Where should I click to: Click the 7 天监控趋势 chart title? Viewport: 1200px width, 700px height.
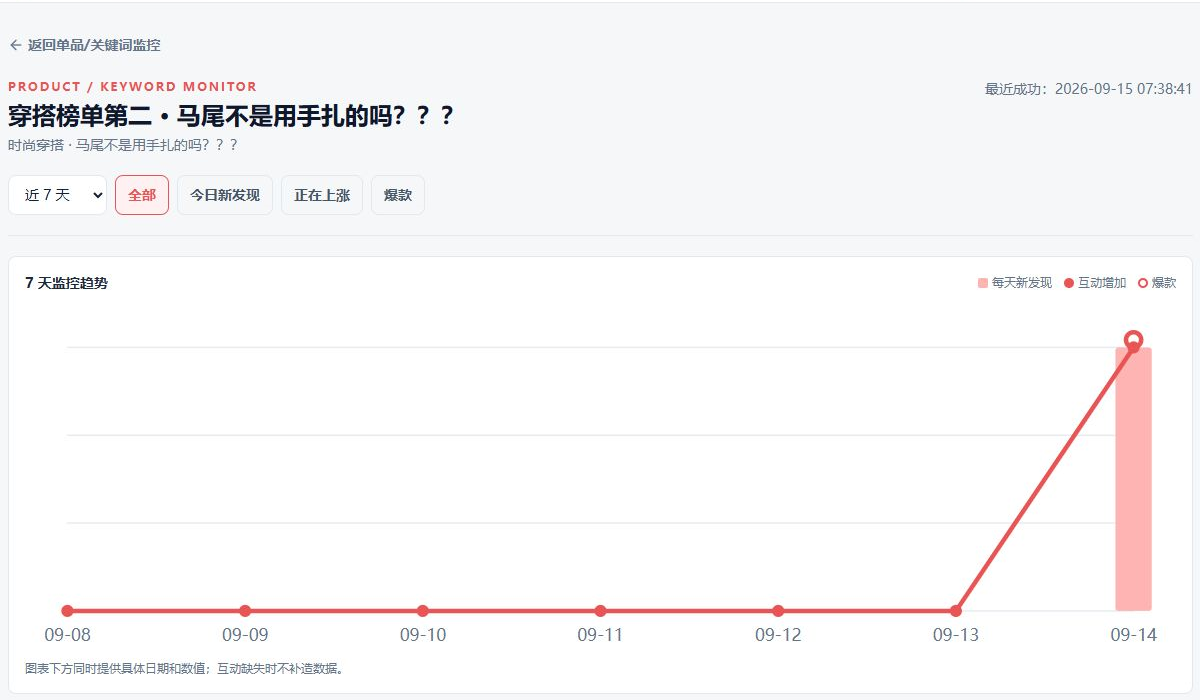[x=66, y=283]
